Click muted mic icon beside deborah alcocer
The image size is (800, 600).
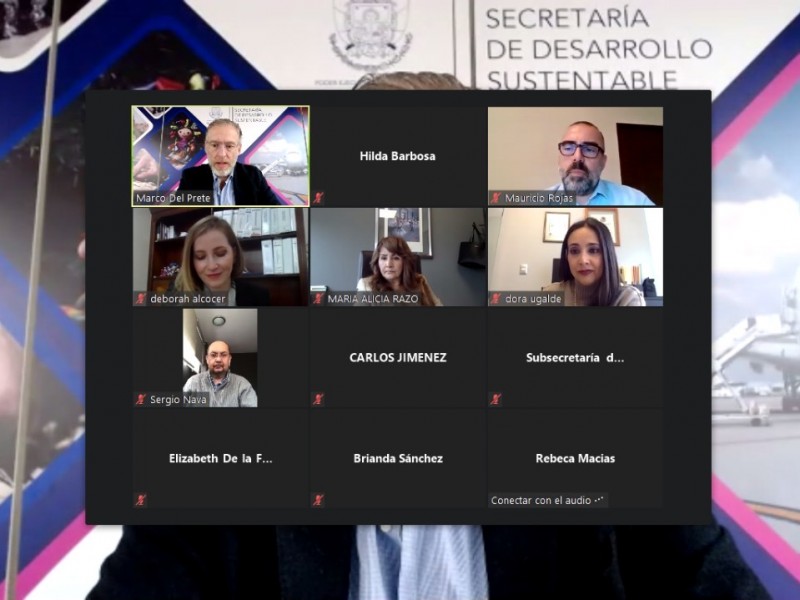[141, 298]
